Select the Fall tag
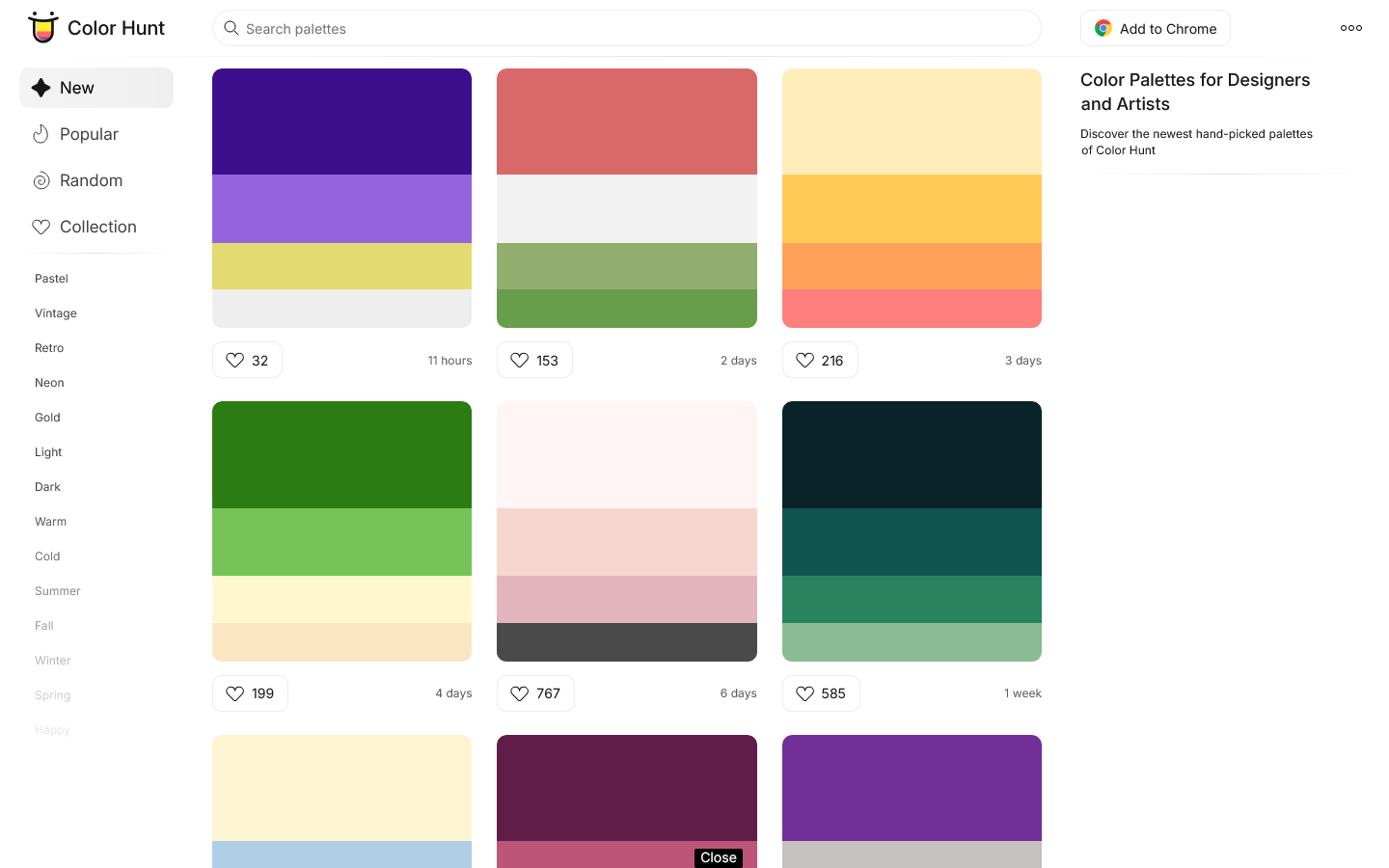This screenshot has width=1389, height=868. 44,626
